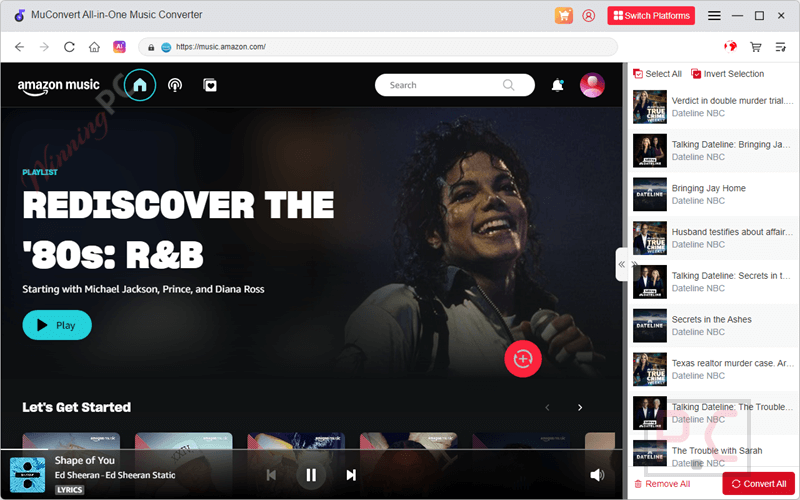The image size is (800, 500).
Task: Click the music.amazon.com address bar
Action: point(378,47)
